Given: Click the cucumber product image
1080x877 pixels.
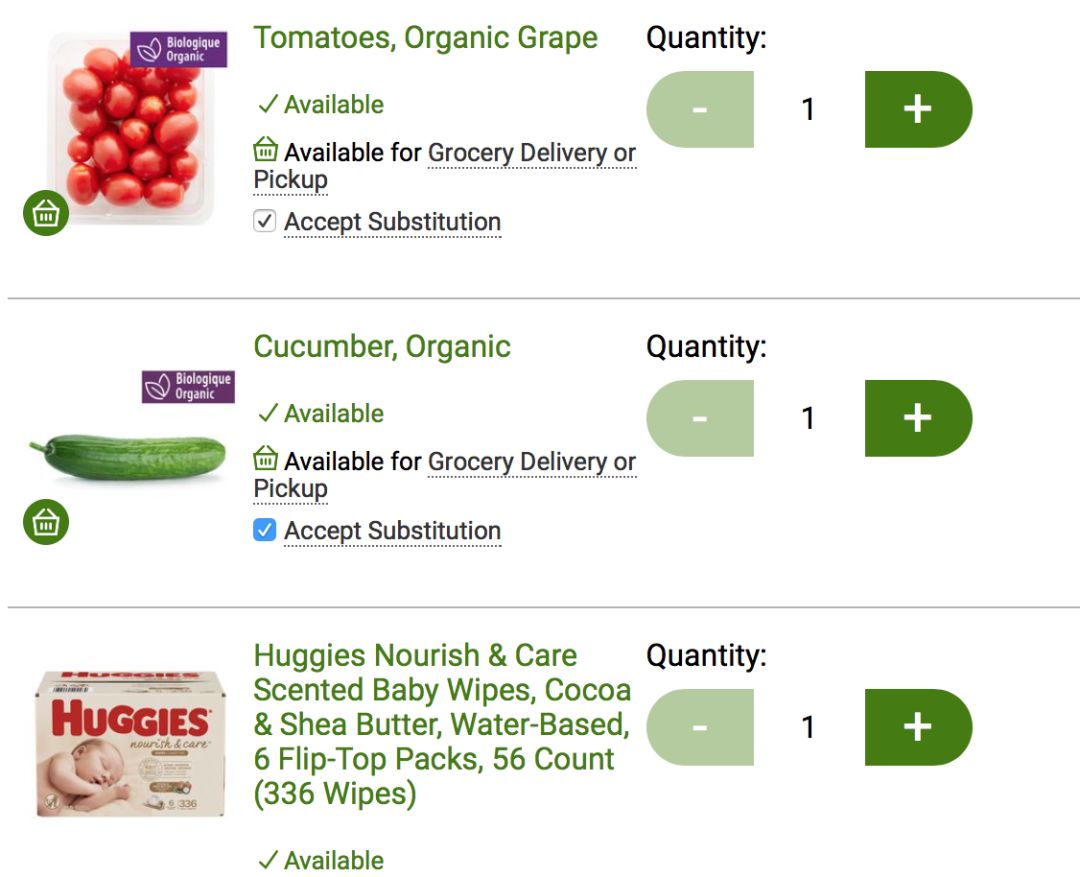Looking at the screenshot, I should click(128, 456).
